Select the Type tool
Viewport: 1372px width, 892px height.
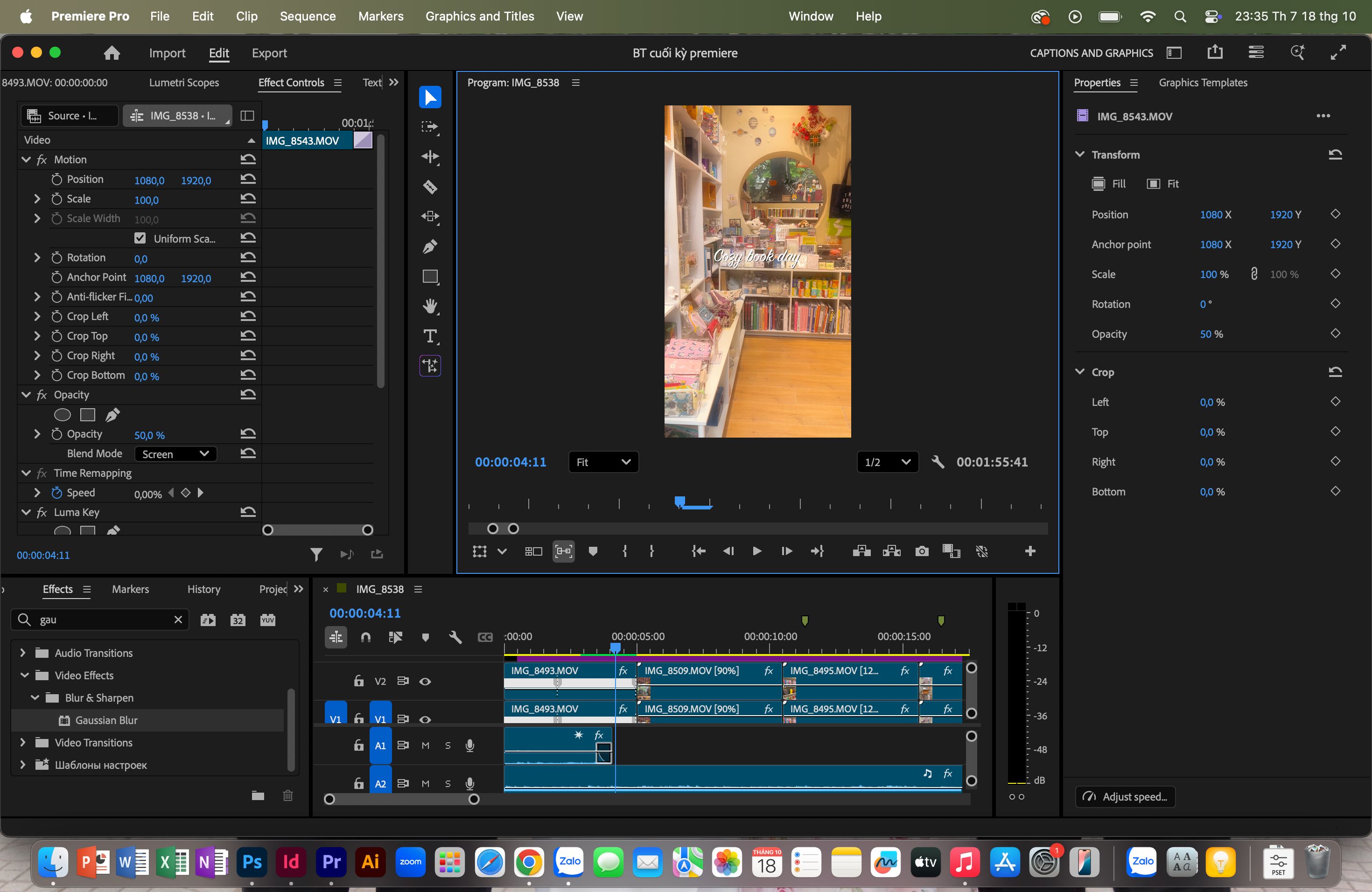tap(430, 336)
